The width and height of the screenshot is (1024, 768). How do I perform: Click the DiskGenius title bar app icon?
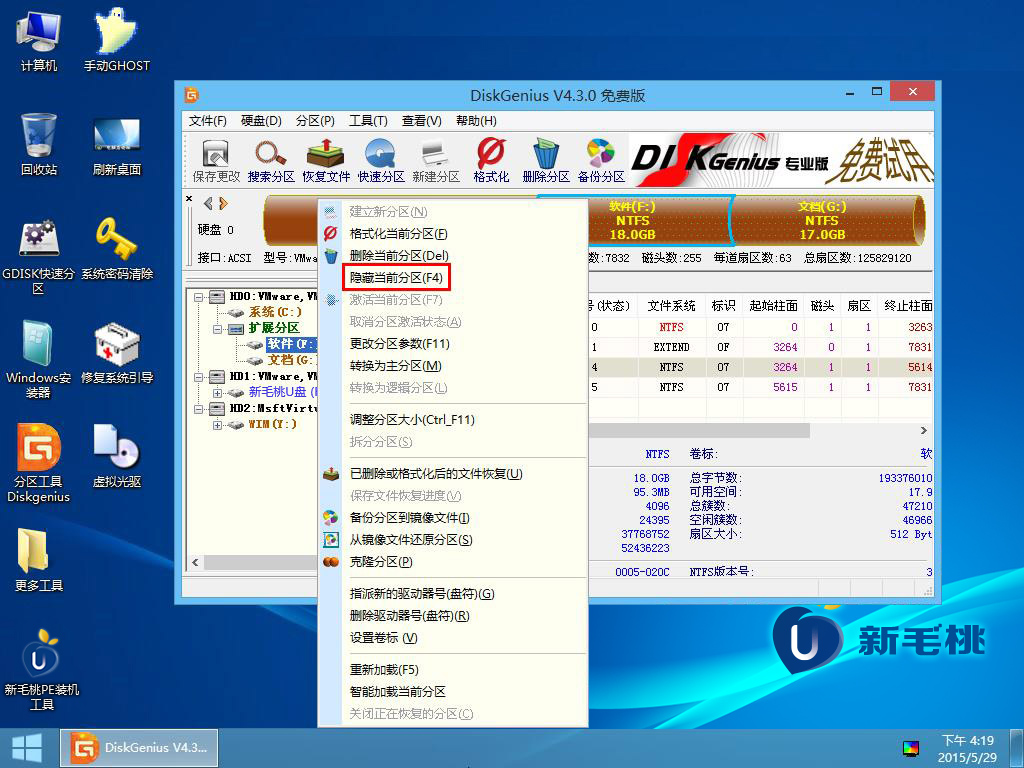tap(191, 95)
